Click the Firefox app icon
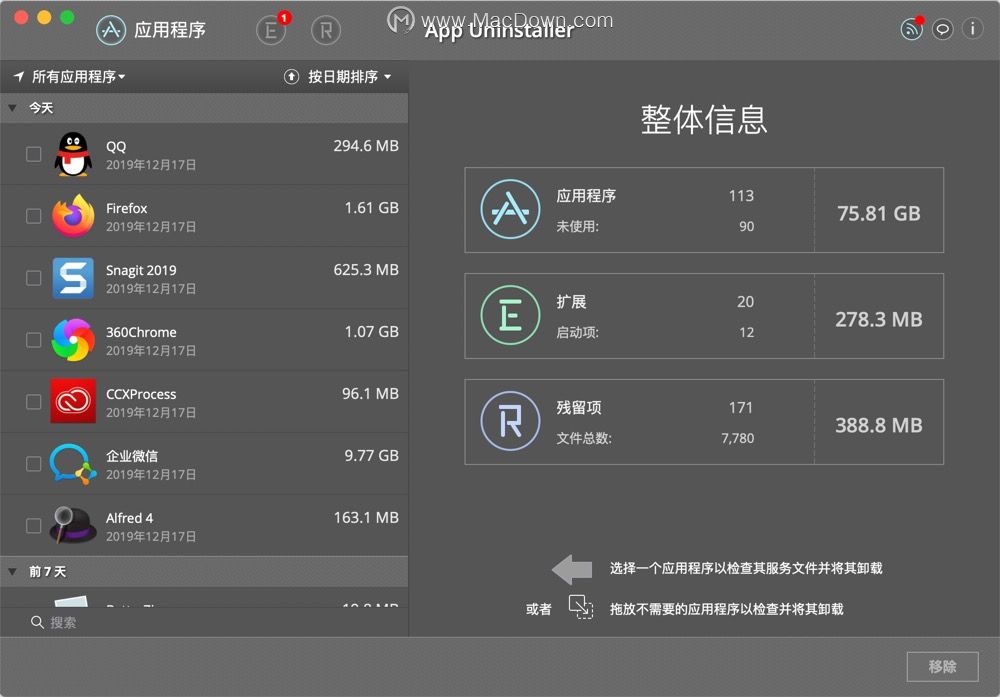Viewport: 1000px width, 697px height. pos(73,216)
